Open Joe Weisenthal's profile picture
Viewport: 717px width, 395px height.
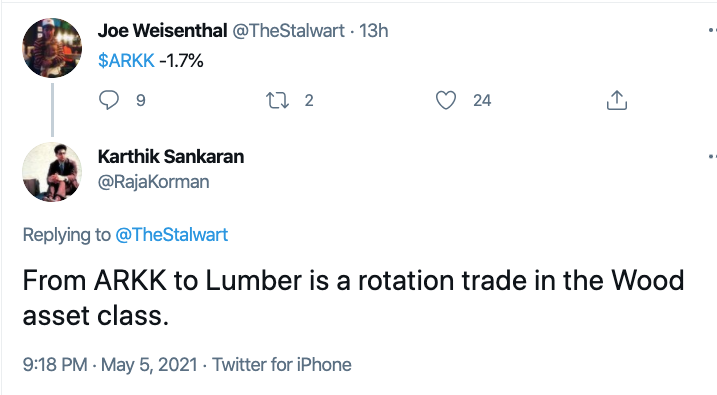click(x=52, y=48)
